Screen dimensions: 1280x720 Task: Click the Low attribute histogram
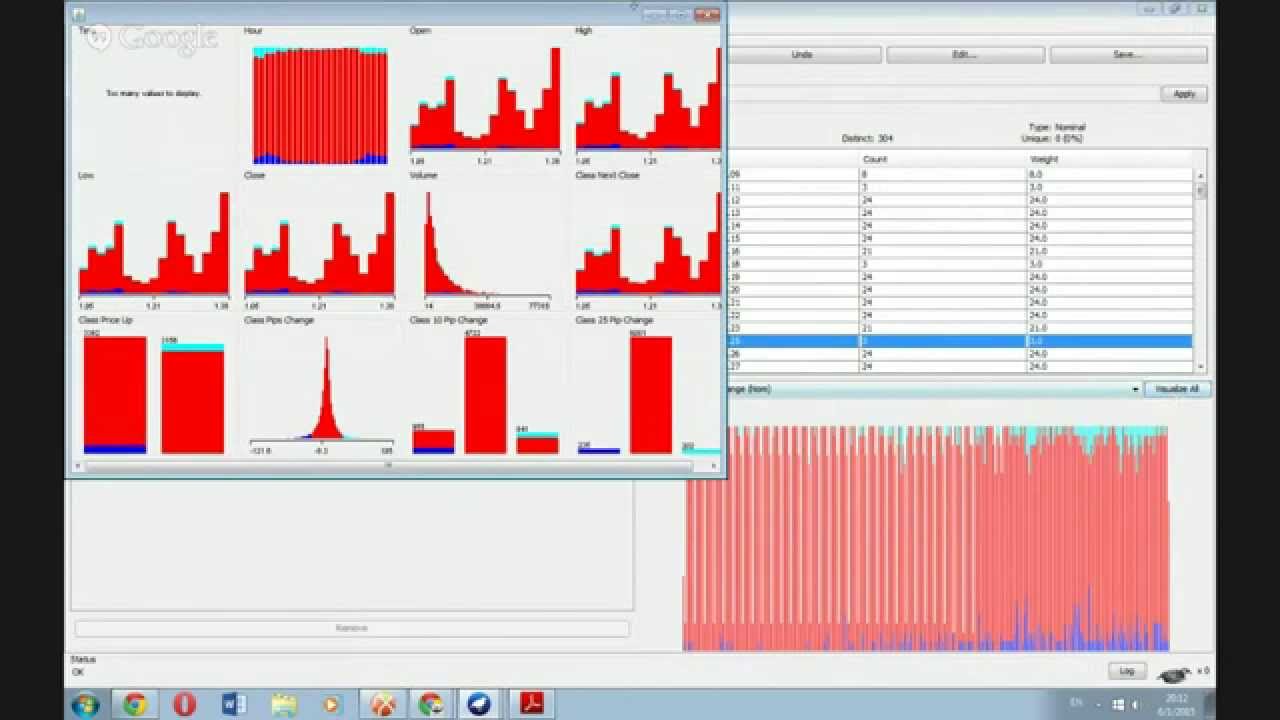click(154, 243)
